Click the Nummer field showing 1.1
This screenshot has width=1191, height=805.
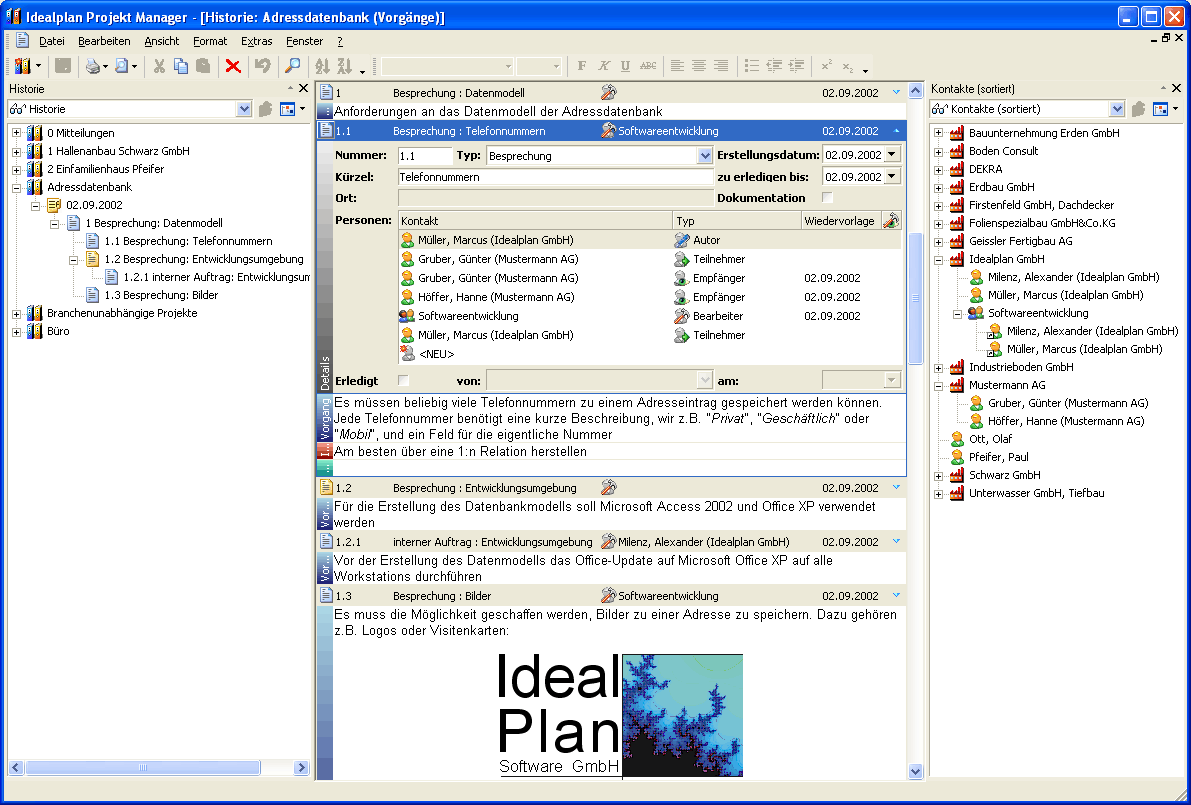coord(425,156)
